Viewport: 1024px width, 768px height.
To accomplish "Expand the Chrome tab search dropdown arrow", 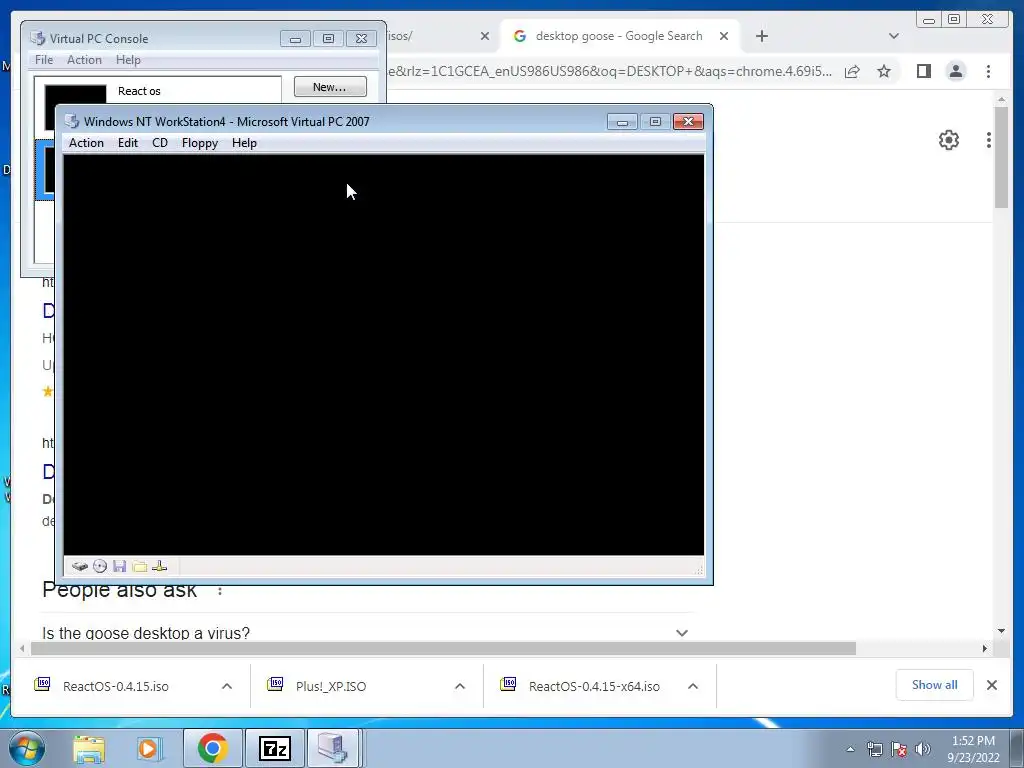I will [x=894, y=37].
